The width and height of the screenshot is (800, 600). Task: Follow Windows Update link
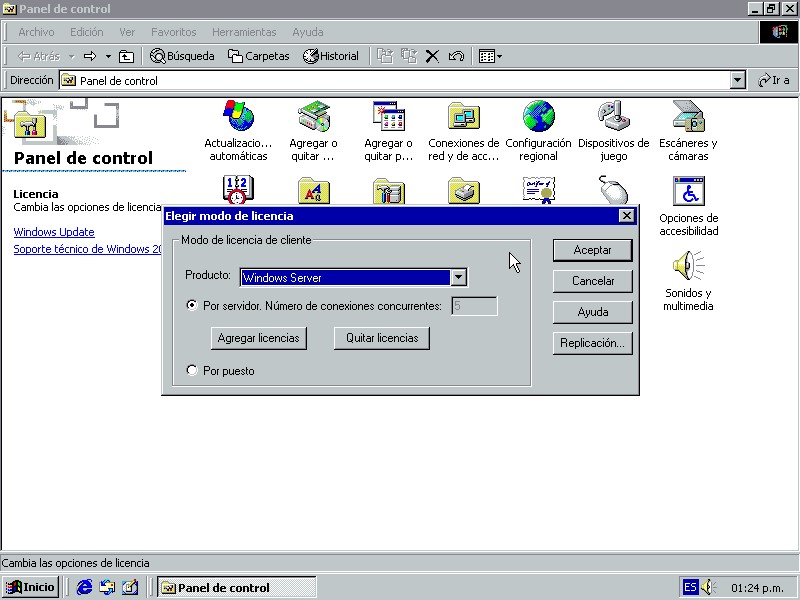click(54, 232)
